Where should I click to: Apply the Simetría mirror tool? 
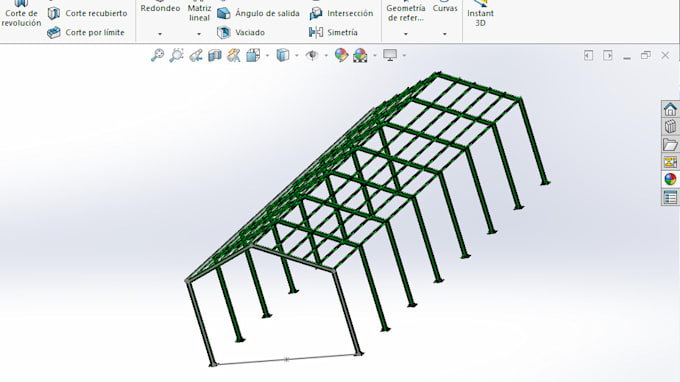pos(333,33)
